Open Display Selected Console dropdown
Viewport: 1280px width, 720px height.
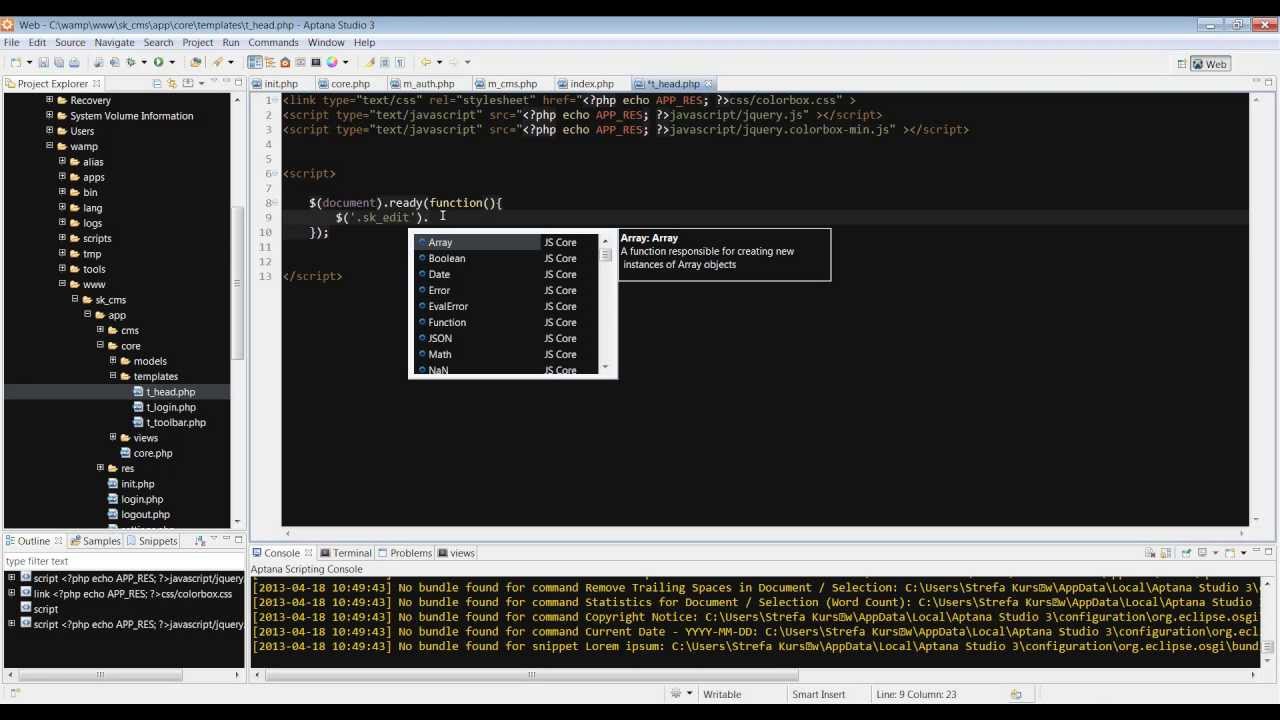1215,553
